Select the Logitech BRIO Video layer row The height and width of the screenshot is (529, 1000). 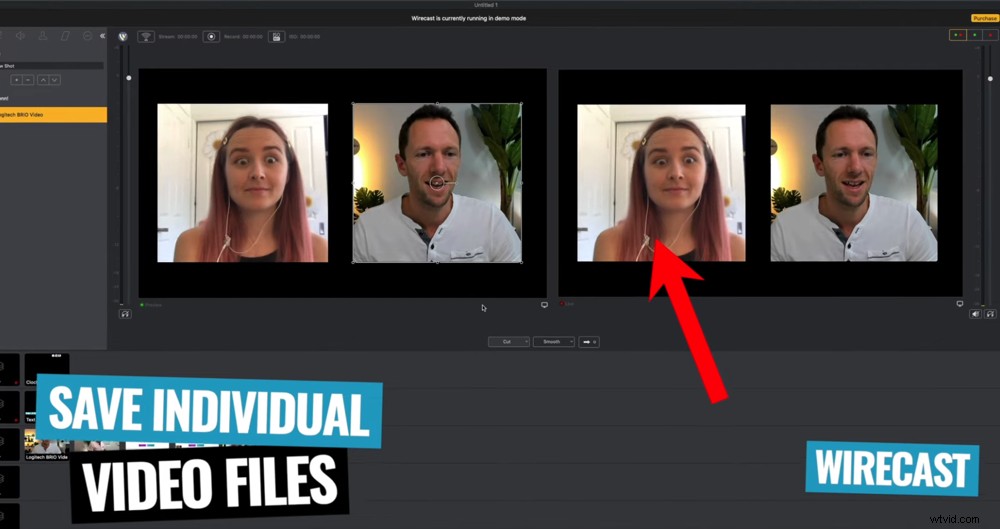tap(54, 115)
